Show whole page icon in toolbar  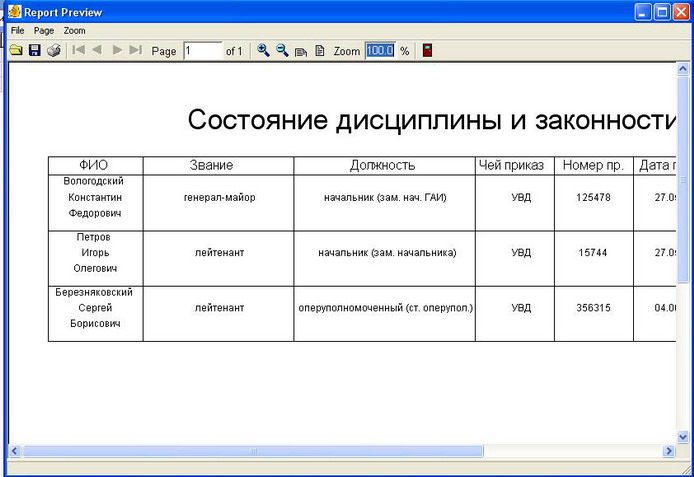(320, 50)
